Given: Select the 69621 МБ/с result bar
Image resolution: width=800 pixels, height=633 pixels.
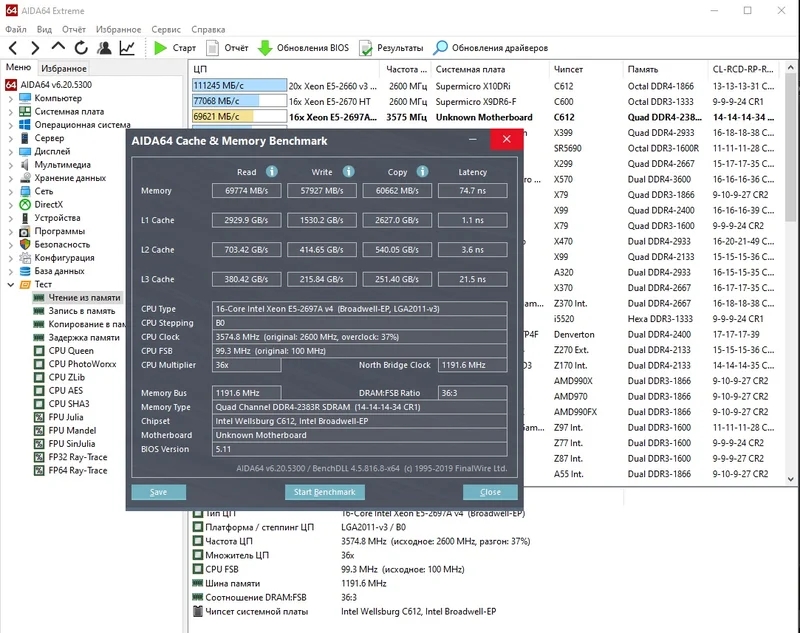Looking at the screenshot, I should coord(239,116).
